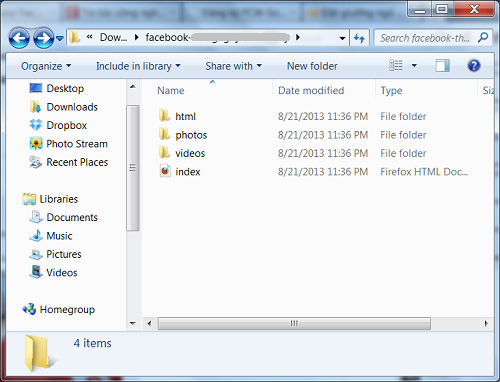This screenshot has width=500, height=382.
Task: Click the folder icon in the address bar
Action: tap(75, 37)
